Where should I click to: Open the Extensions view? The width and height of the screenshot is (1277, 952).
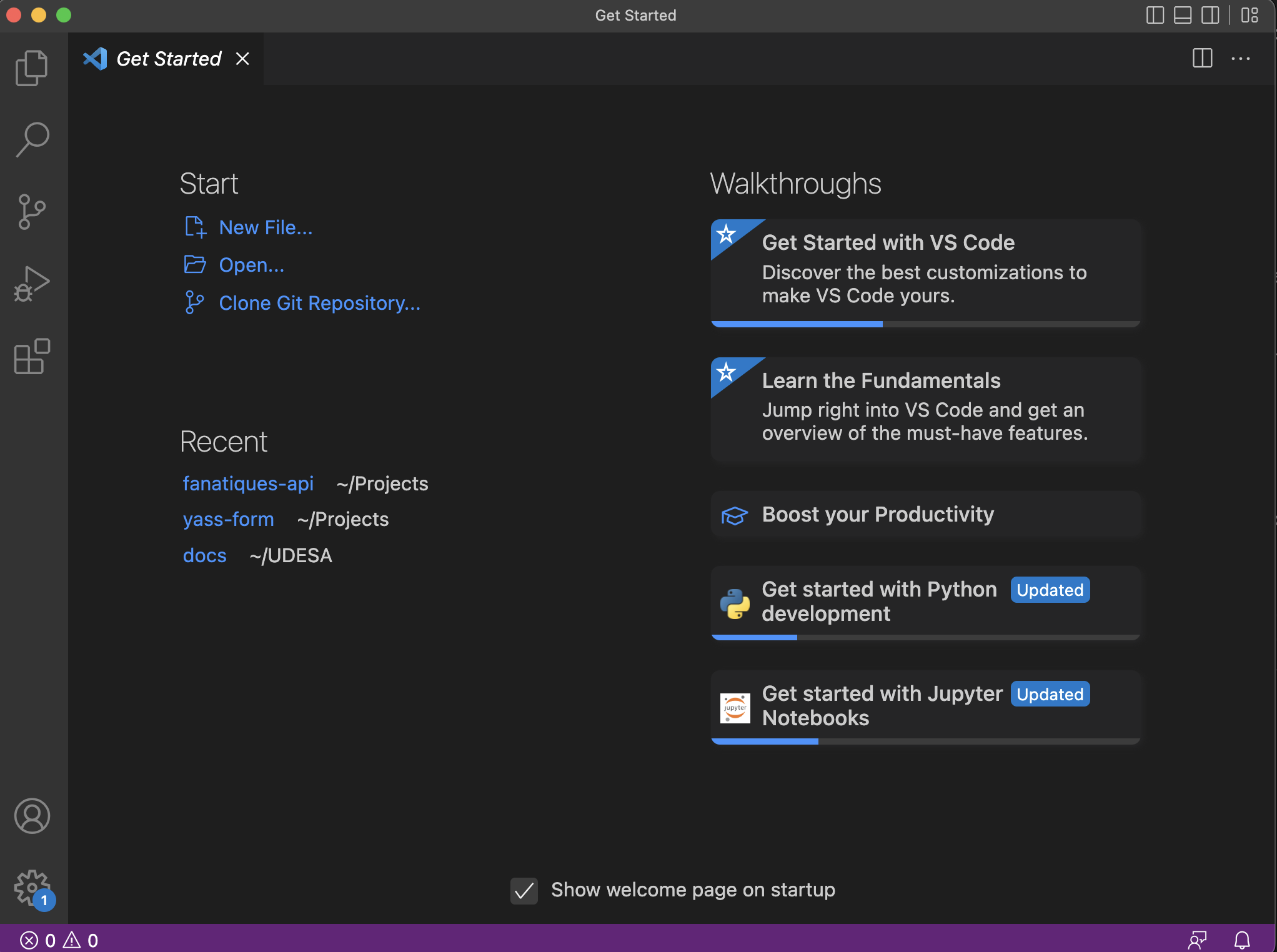click(x=32, y=356)
